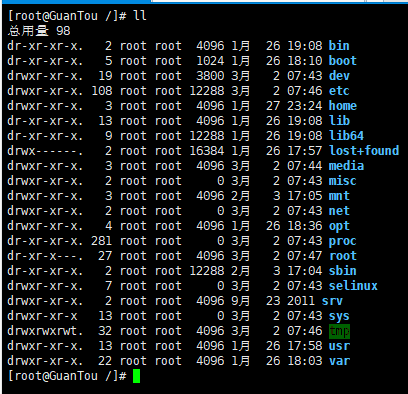
Task: Click link count '108' in etc row
Action: (x=102, y=91)
